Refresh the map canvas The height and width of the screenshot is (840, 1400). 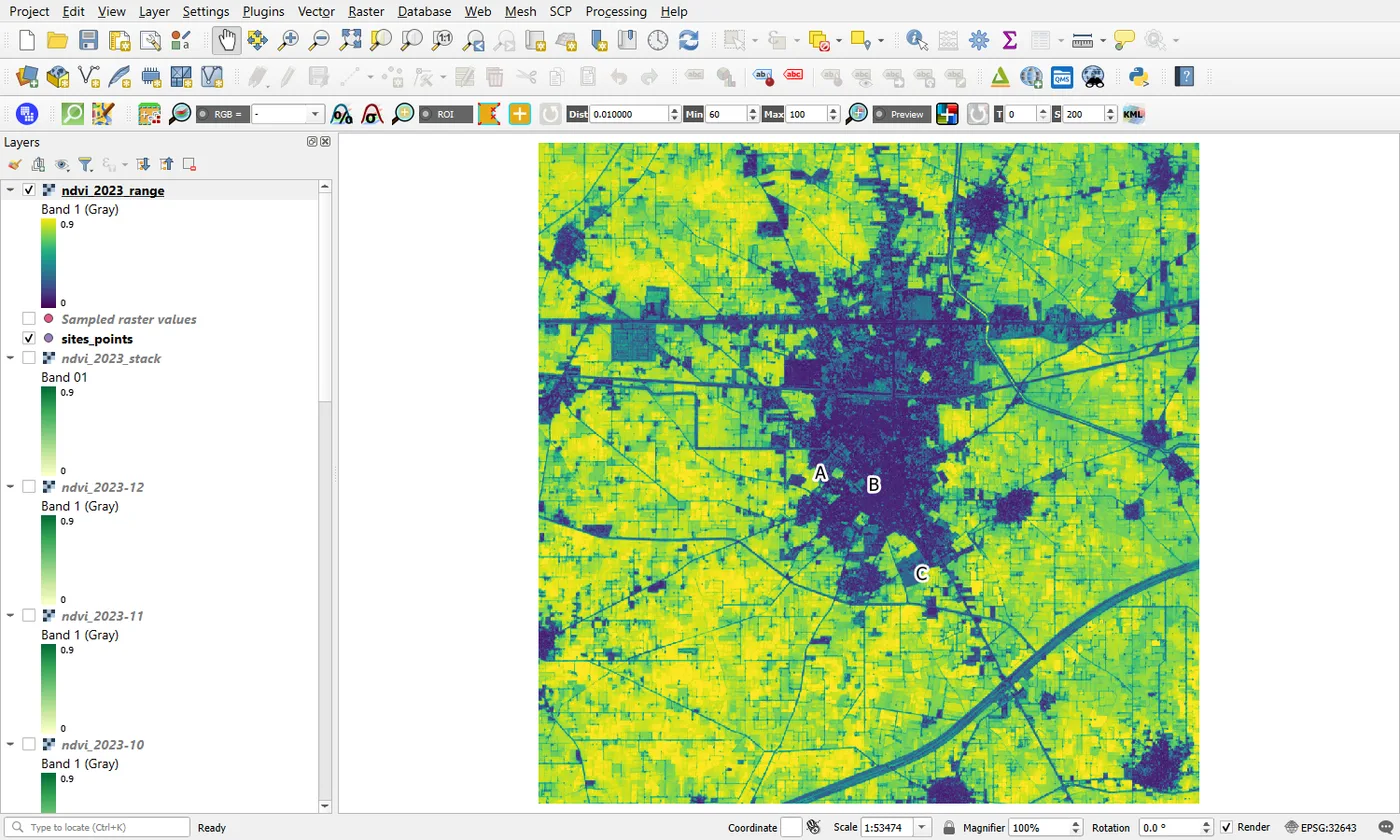[689, 41]
